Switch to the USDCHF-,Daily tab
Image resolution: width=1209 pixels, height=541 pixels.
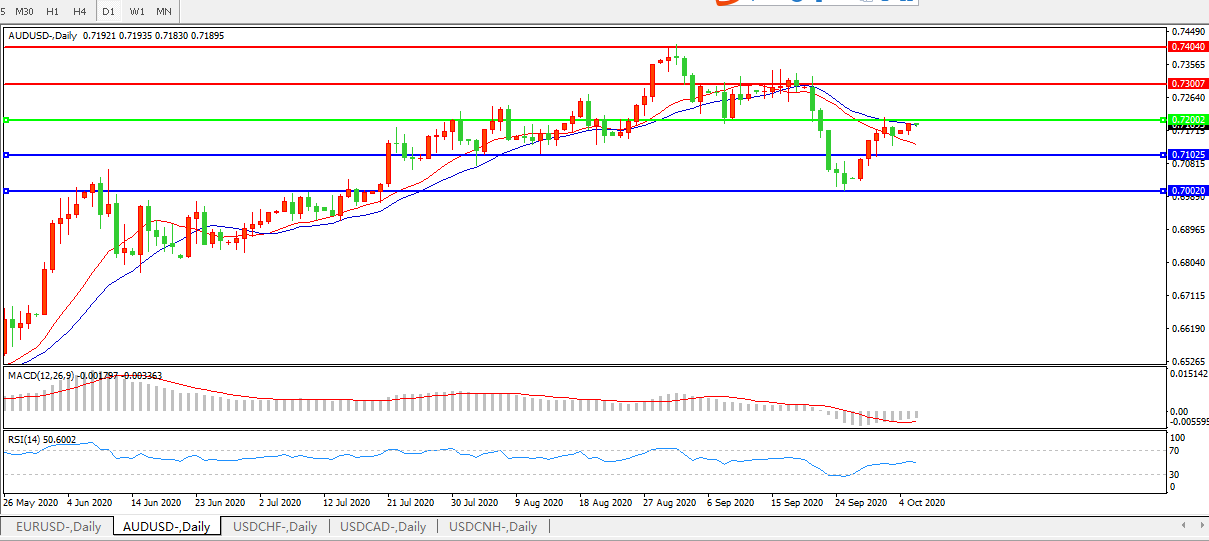click(274, 526)
